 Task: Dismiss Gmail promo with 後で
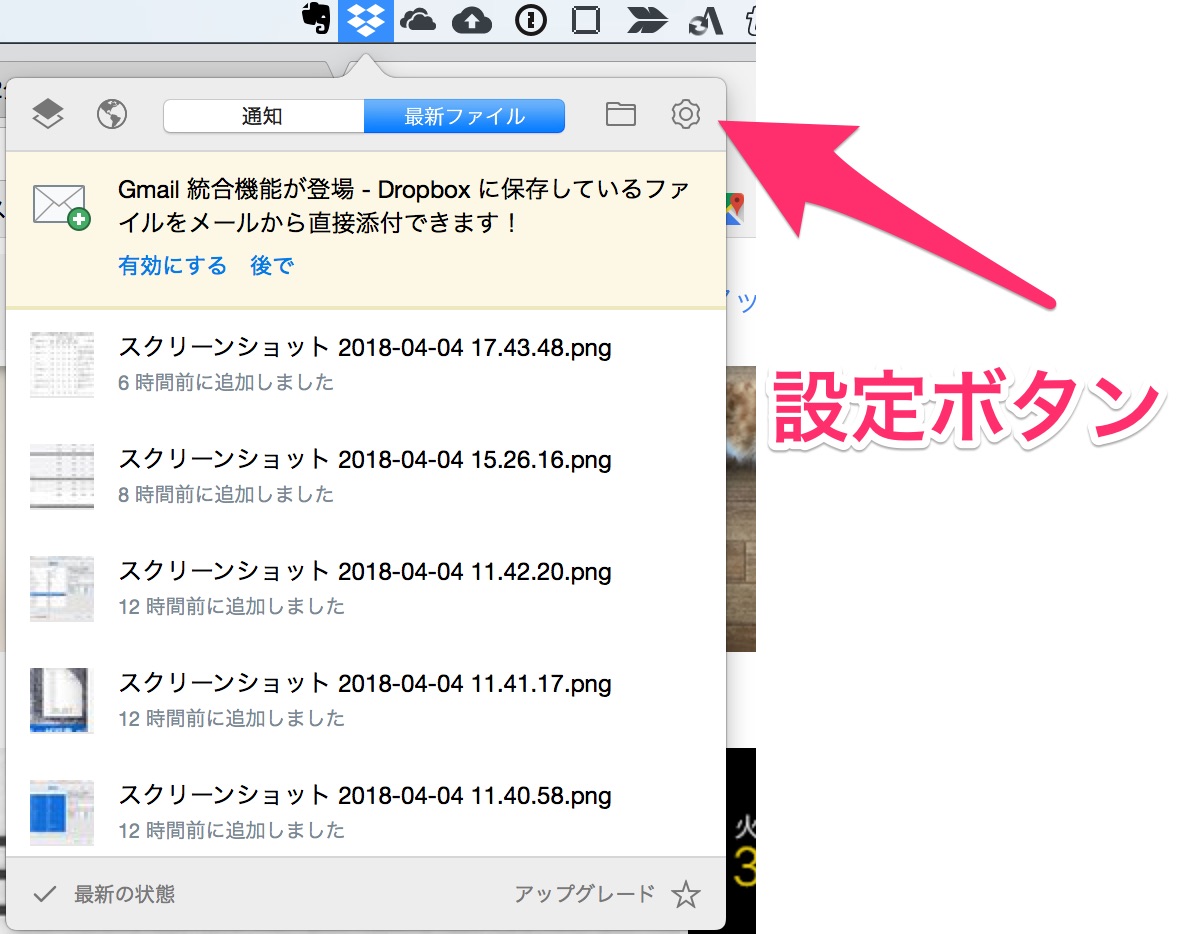click(x=272, y=266)
